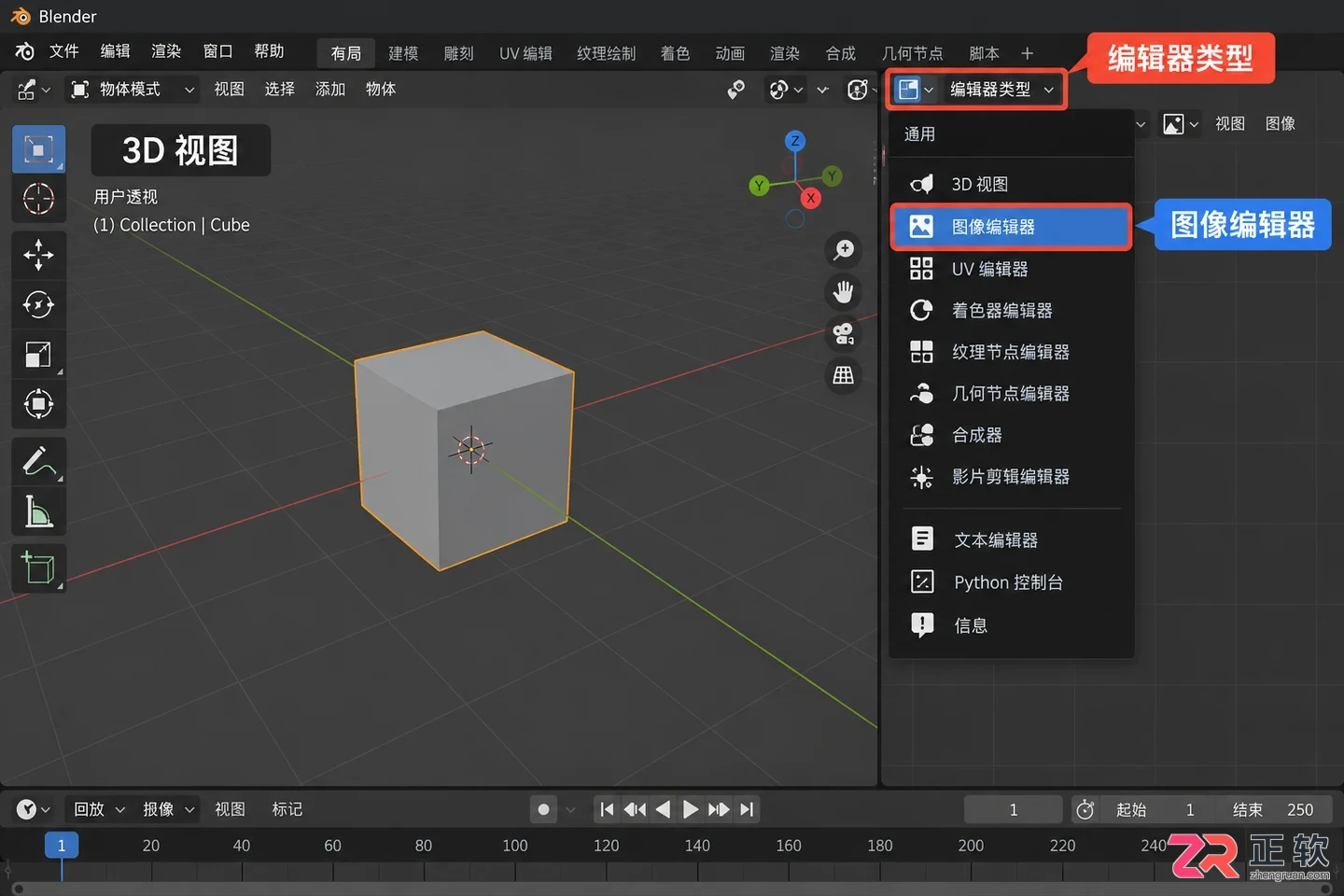Screen dimensions: 1344x896
Task: Expand the 抠像 keying dropdown
Action: (x=168, y=809)
